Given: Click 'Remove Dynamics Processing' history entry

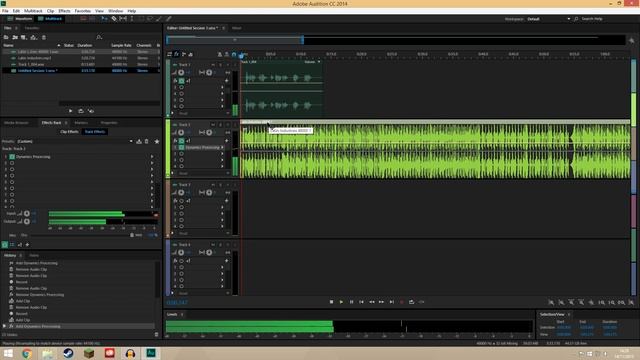Looking at the screenshot, I should (x=40, y=295).
